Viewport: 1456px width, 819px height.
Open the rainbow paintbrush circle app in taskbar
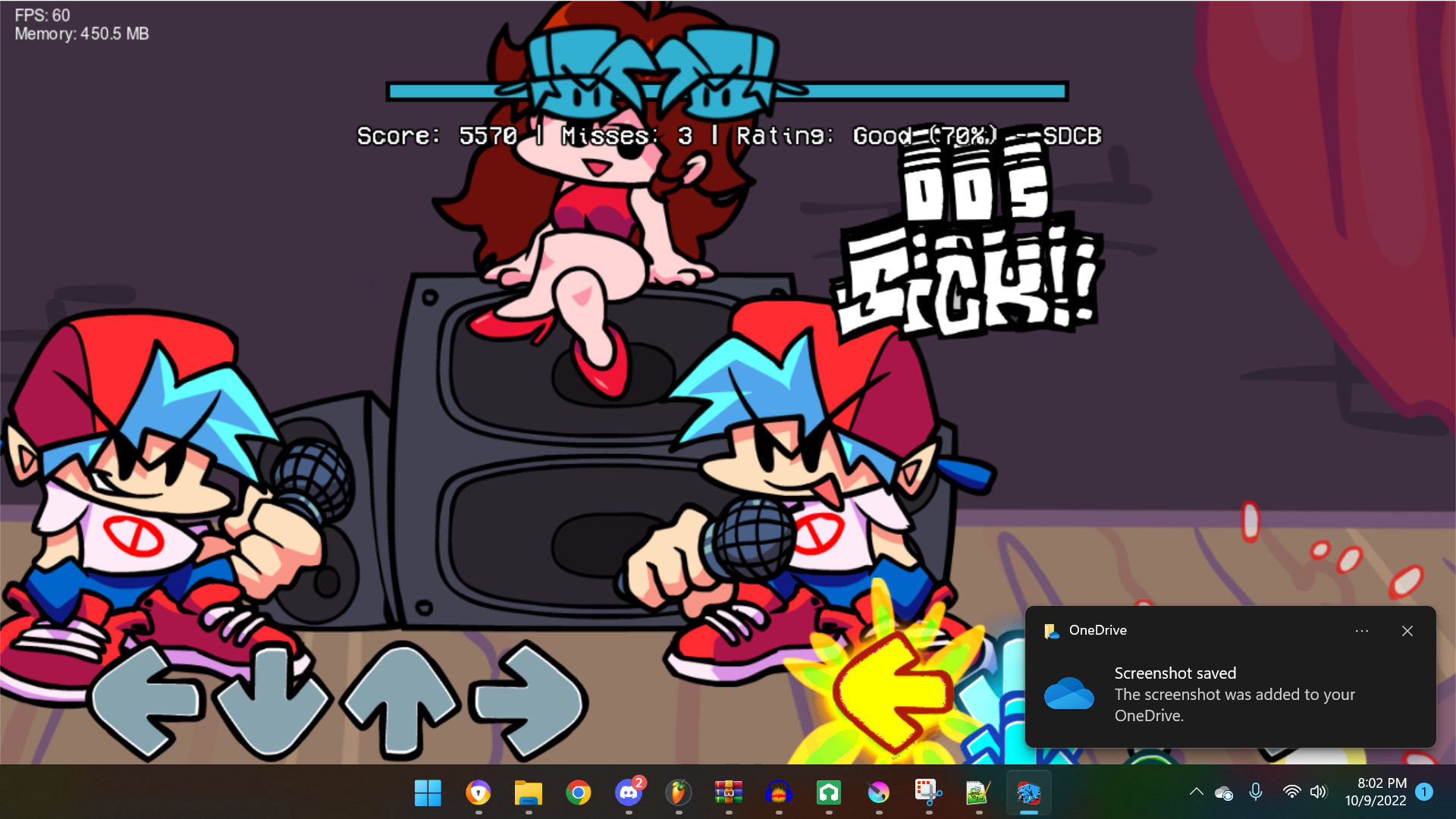[x=879, y=793]
